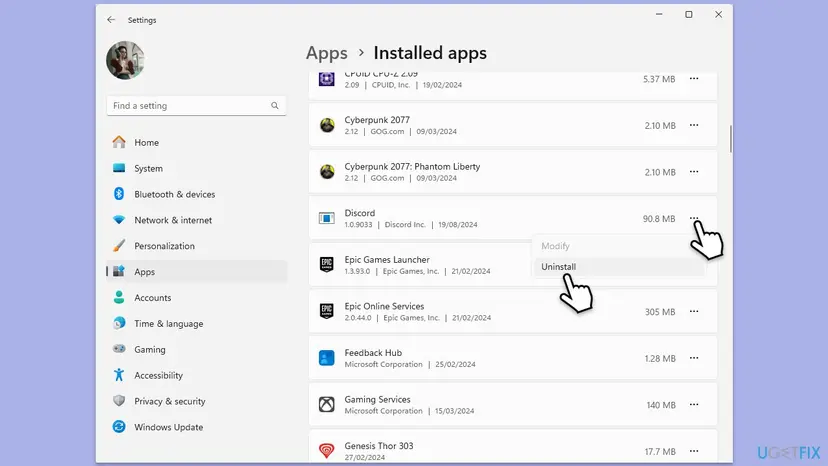This screenshot has width=828, height=466.
Task: Click the Home house icon
Action: [x=119, y=142]
